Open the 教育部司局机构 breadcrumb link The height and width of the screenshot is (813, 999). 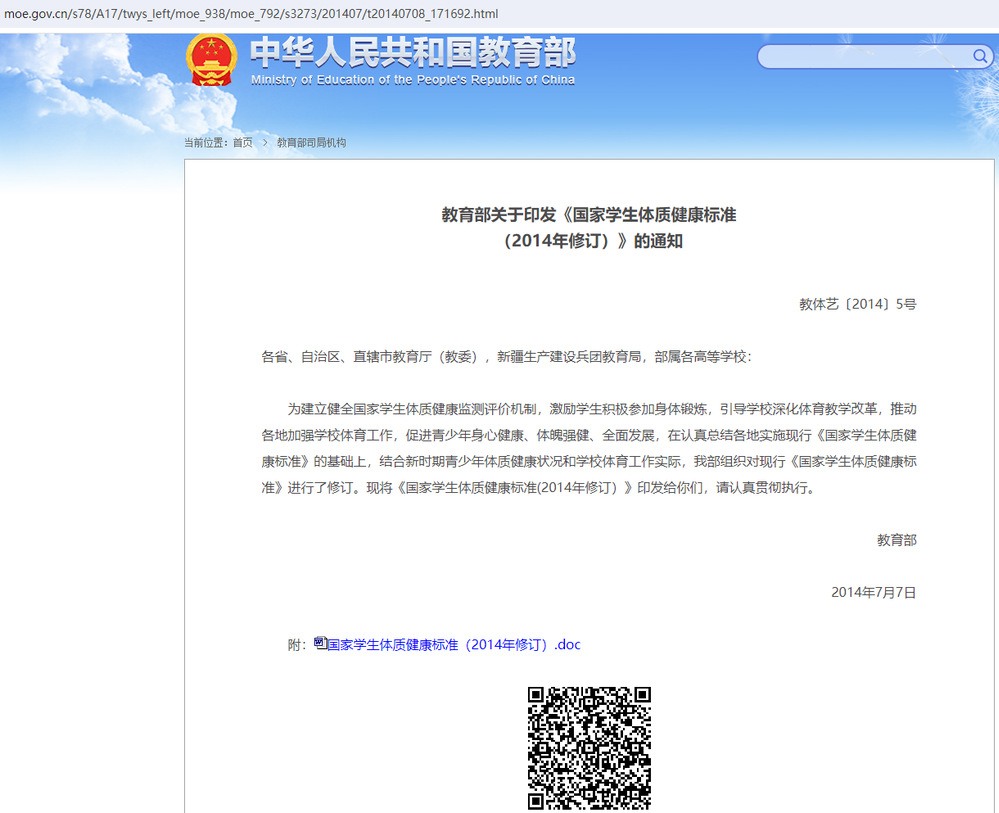coord(311,143)
